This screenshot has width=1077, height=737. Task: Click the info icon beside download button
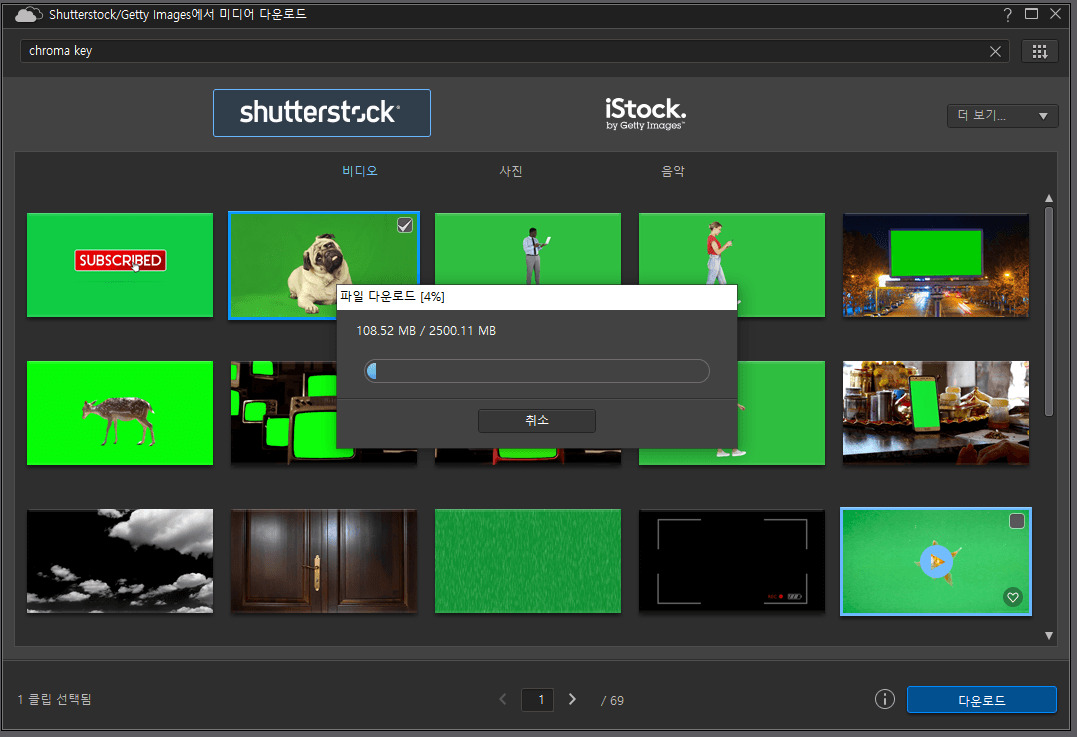coord(884,699)
